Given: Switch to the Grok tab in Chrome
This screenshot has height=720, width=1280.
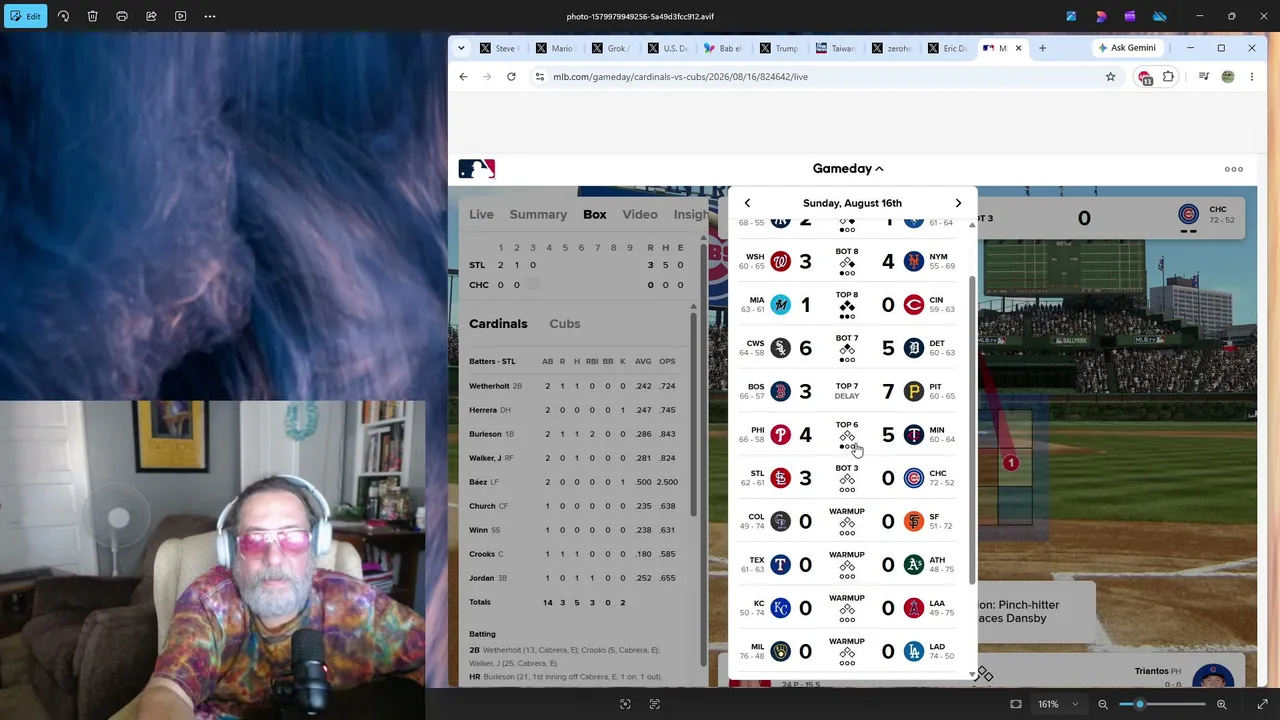Looking at the screenshot, I should pos(610,48).
